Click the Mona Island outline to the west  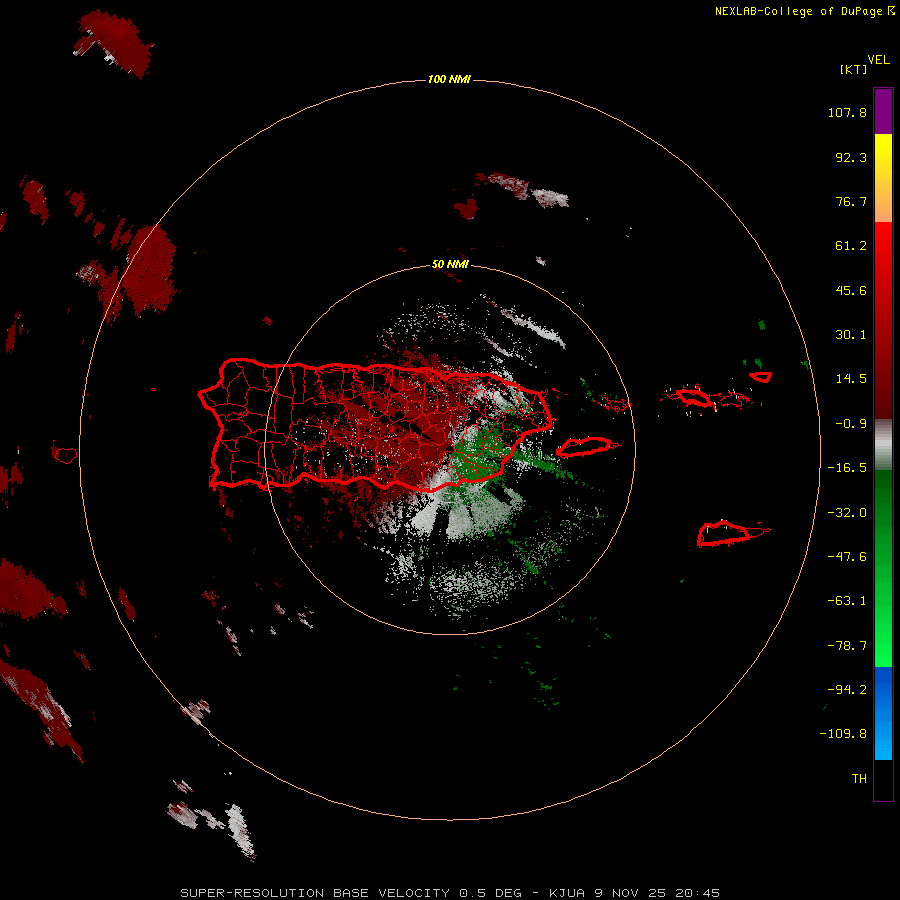64,455
